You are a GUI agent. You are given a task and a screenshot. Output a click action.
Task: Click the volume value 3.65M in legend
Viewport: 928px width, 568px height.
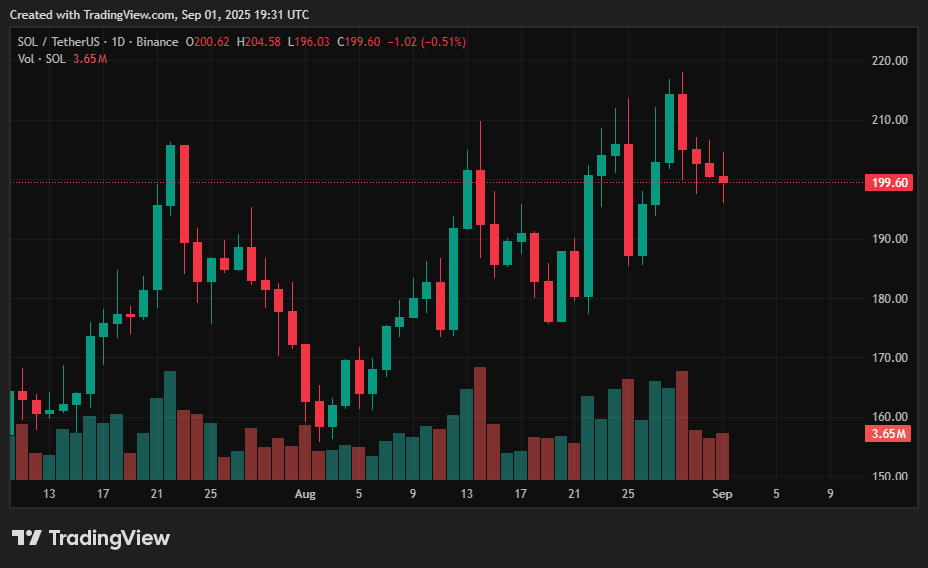tap(90, 59)
